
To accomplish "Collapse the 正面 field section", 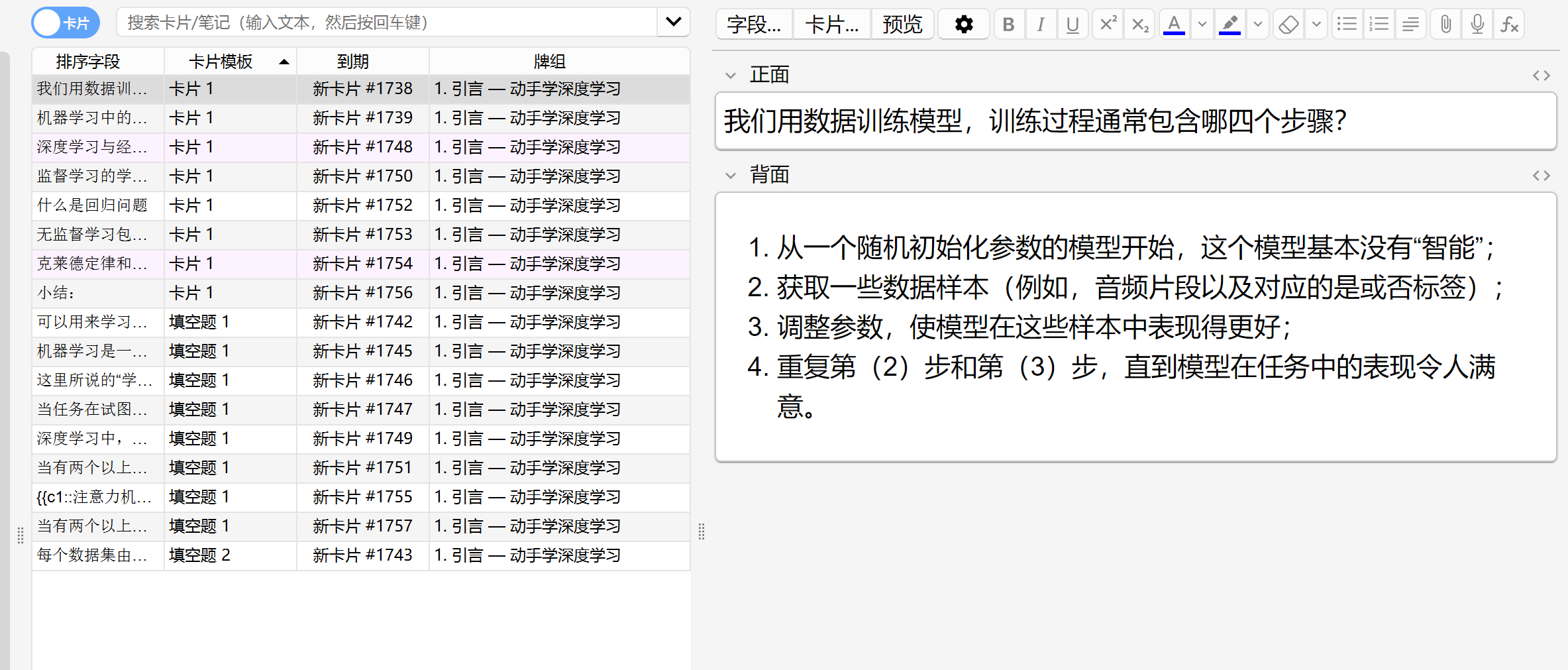I will [x=731, y=76].
